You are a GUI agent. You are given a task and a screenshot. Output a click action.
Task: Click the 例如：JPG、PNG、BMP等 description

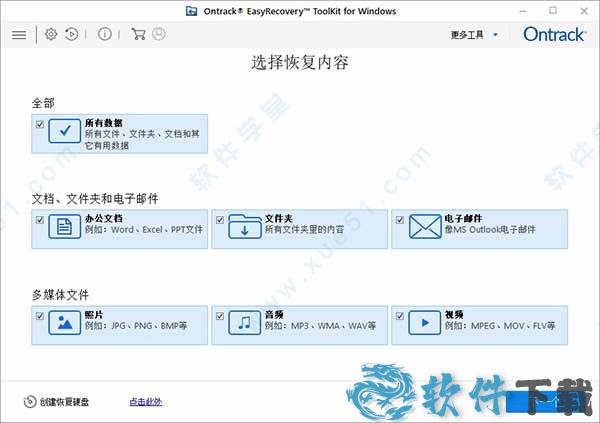point(136,326)
